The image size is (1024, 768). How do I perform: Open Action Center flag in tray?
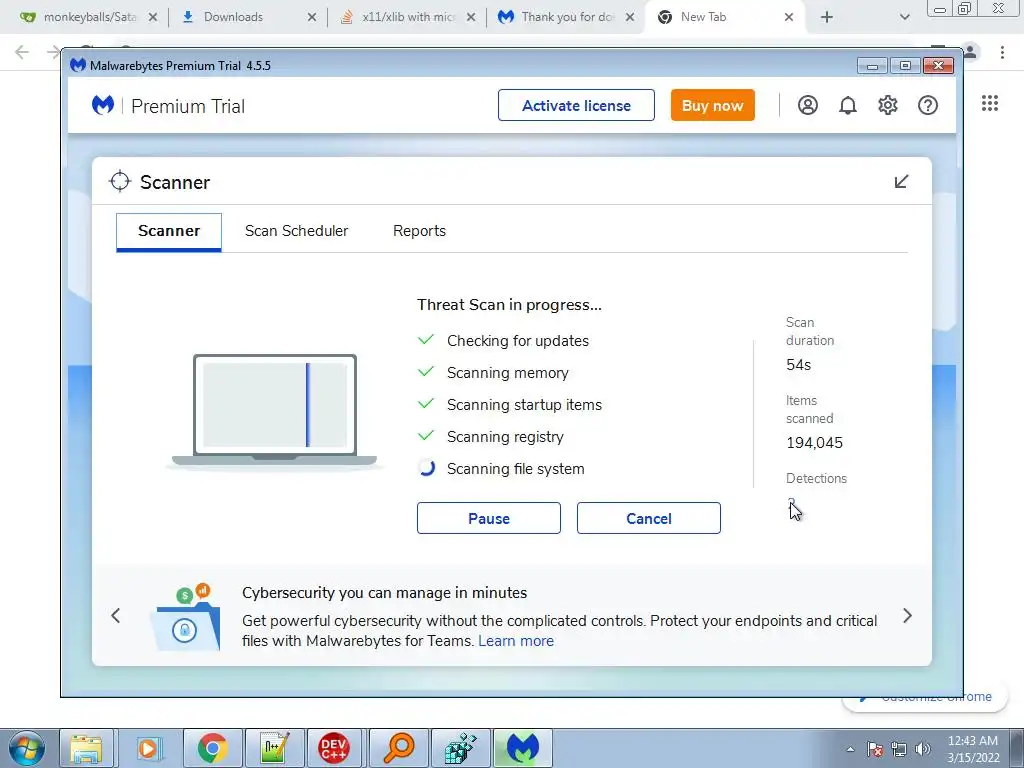(875, 749)
